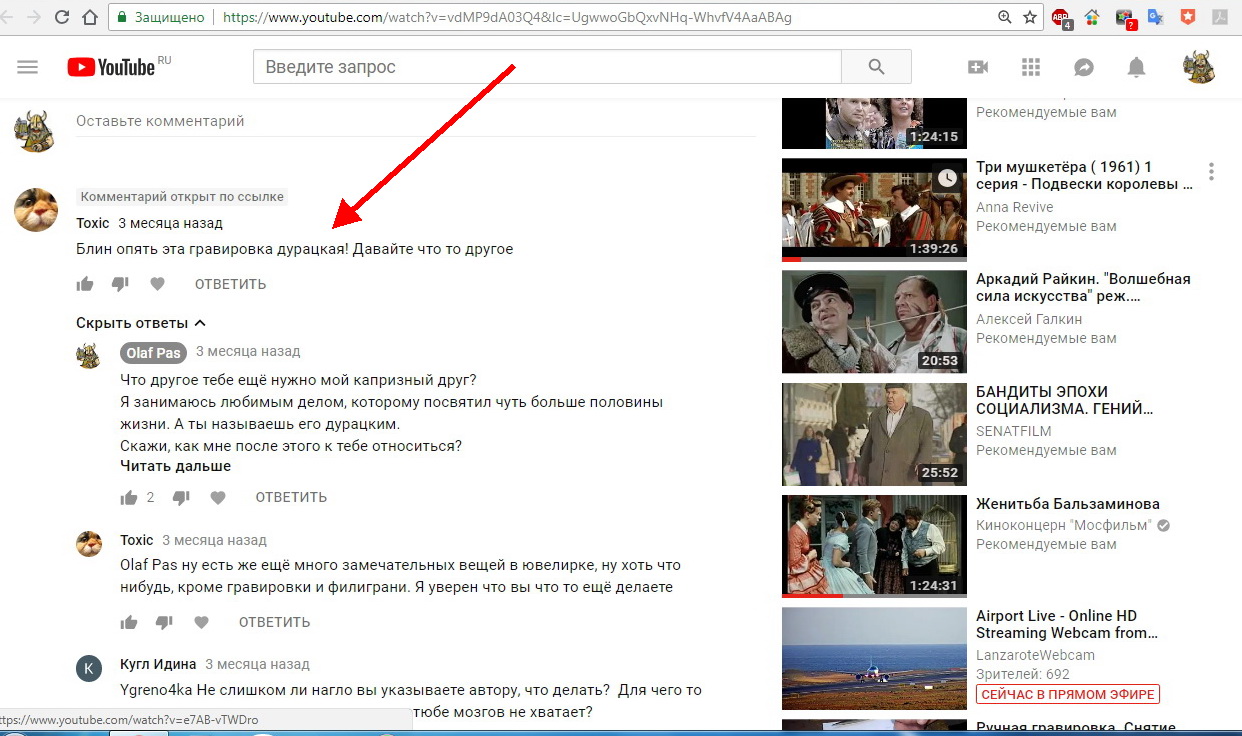Focus the Введите запрос search box
The width and height of the screenshot is (1242, 736).
coord(547,67)
